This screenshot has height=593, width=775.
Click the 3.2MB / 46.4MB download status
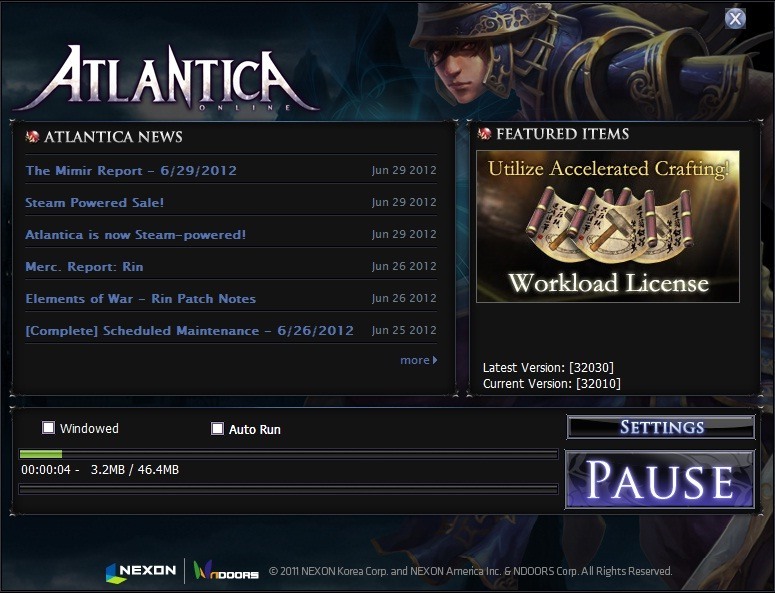click(135, 469)
